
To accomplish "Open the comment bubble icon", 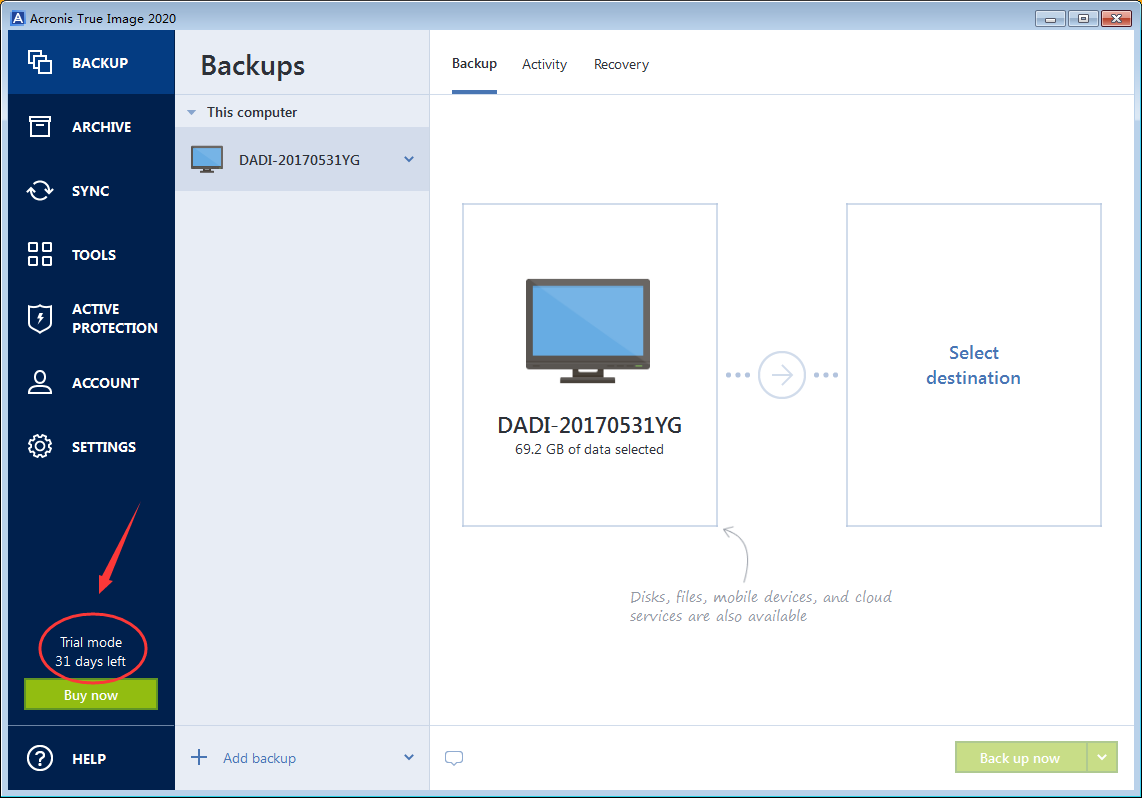I will tap(454, 758).
